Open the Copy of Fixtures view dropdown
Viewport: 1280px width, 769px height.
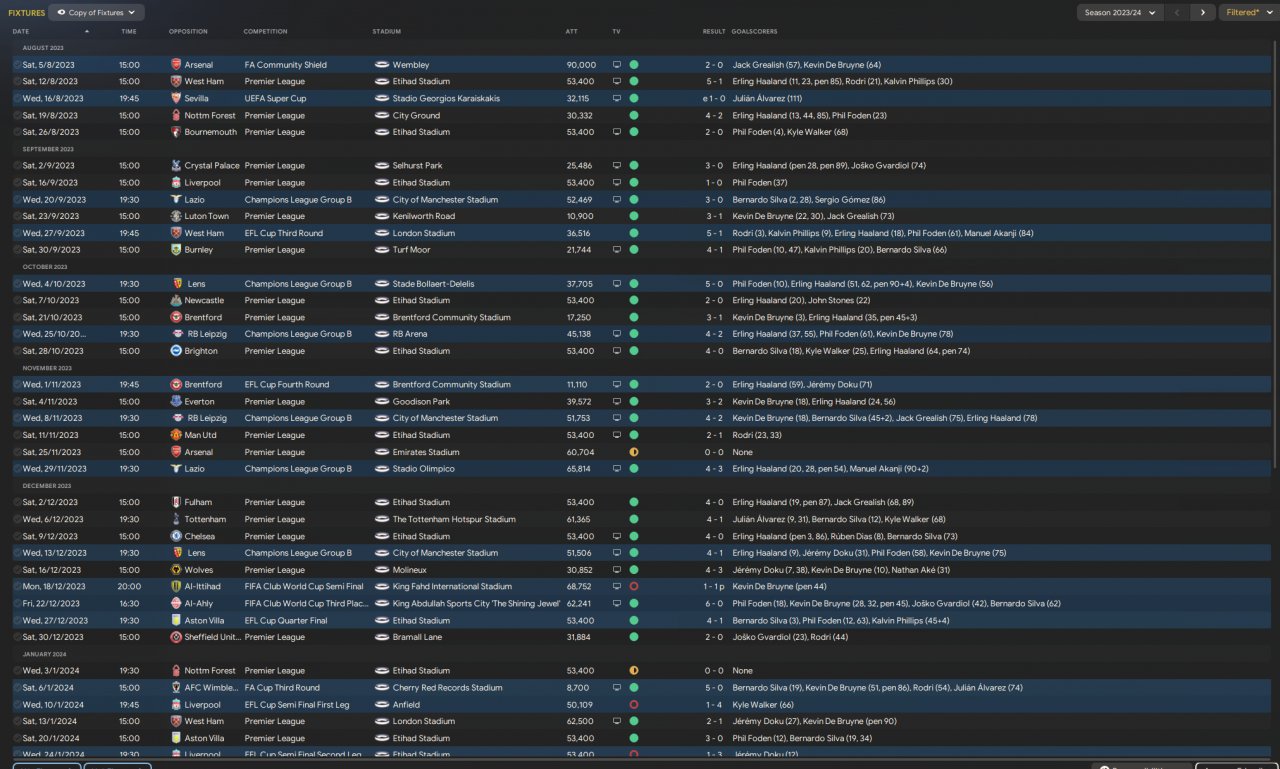(95, 13)
